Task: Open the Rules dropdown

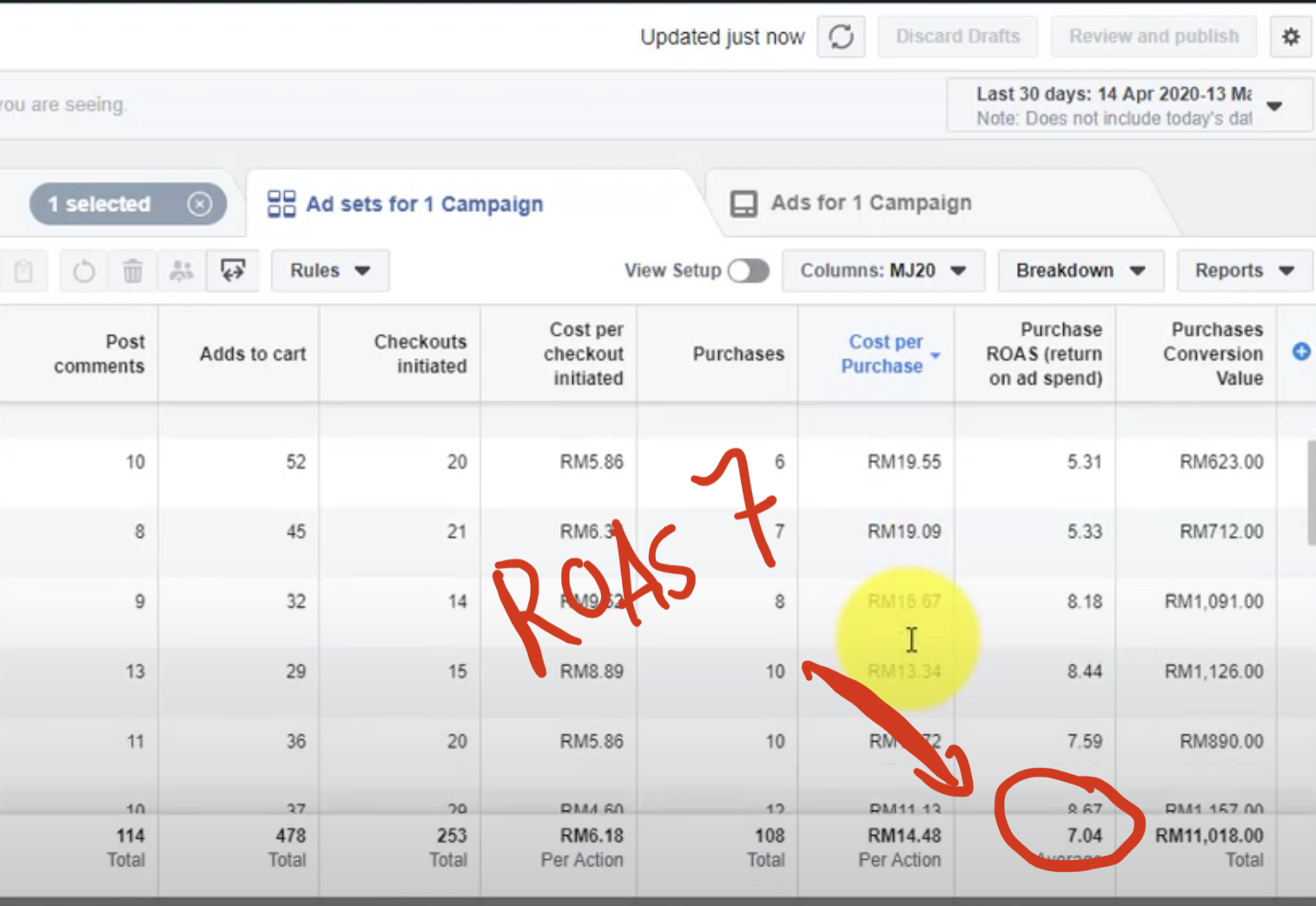Action: (330, 271)
